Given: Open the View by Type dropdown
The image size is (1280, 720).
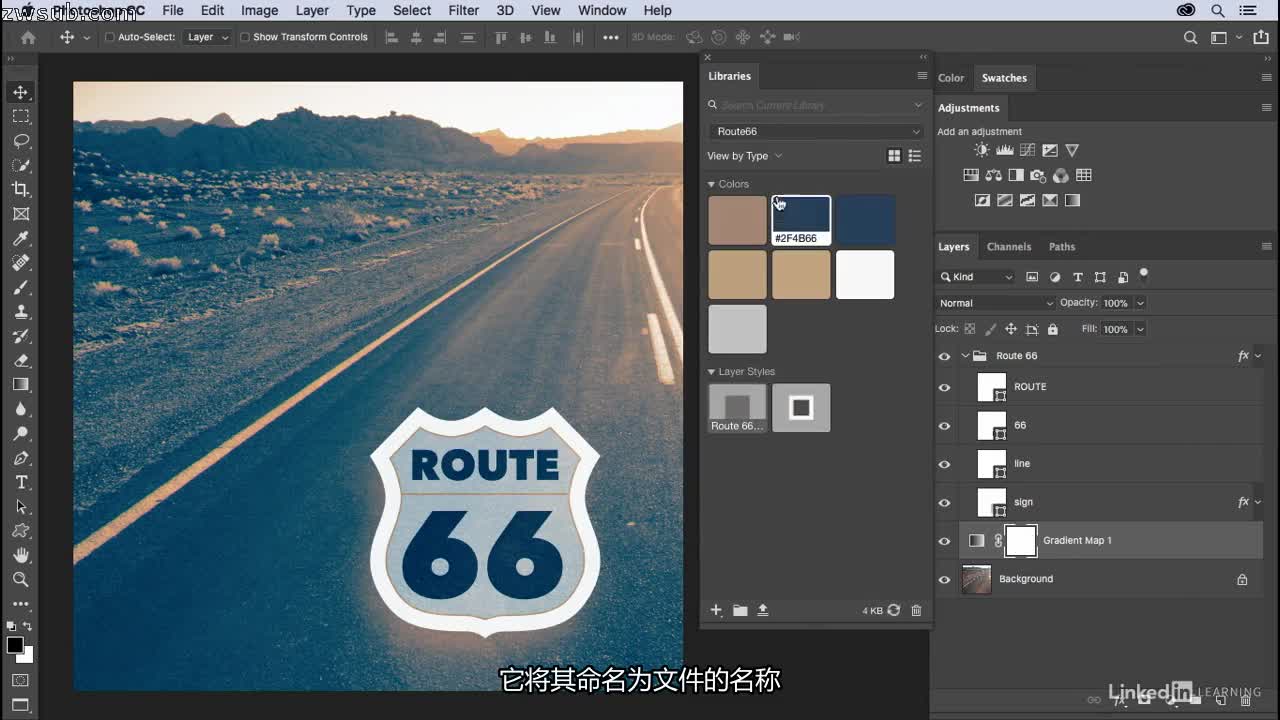Looking at the screenshot, I should [745, 156].
